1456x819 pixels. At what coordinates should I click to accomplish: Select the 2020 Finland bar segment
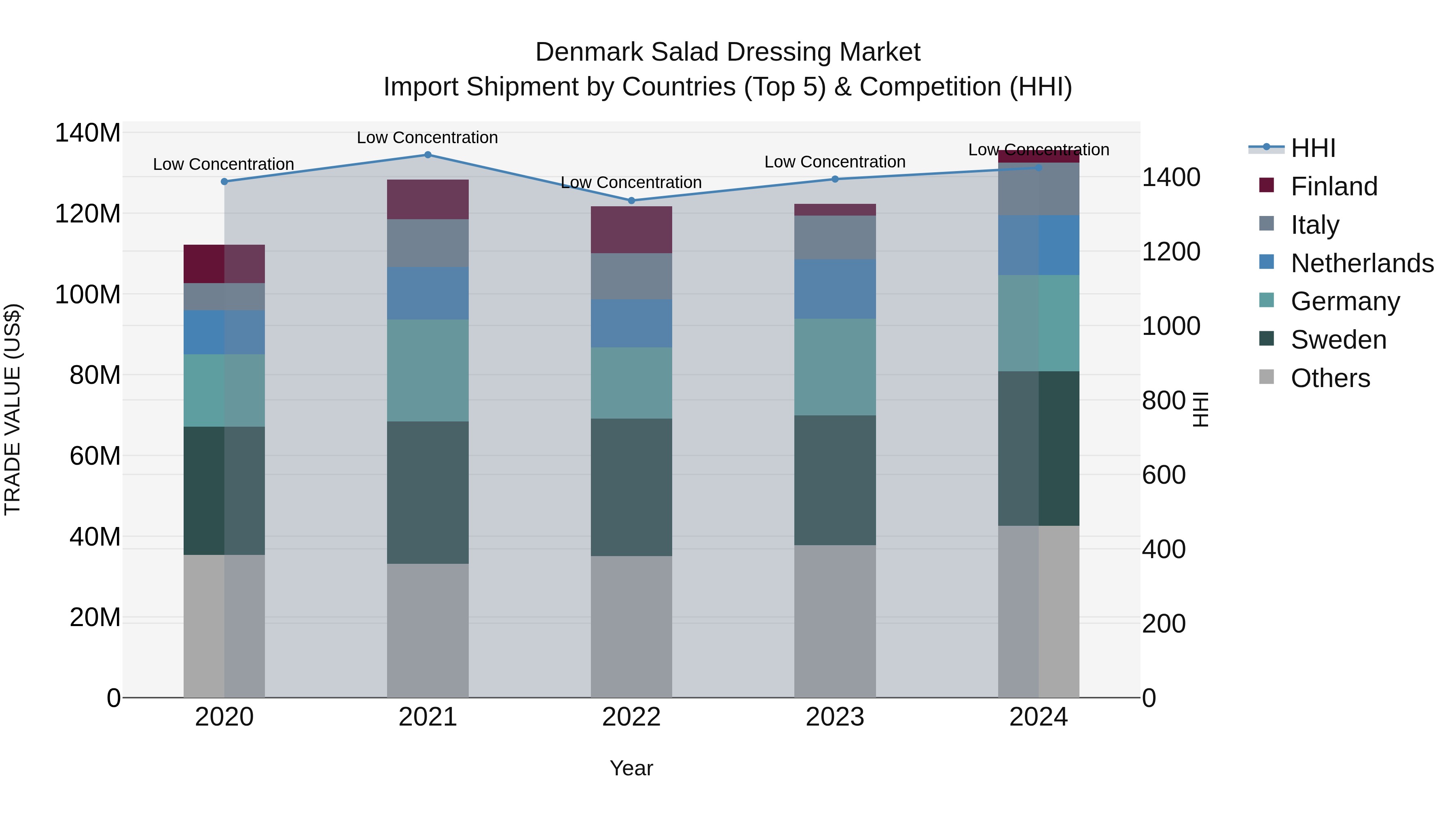224,264
